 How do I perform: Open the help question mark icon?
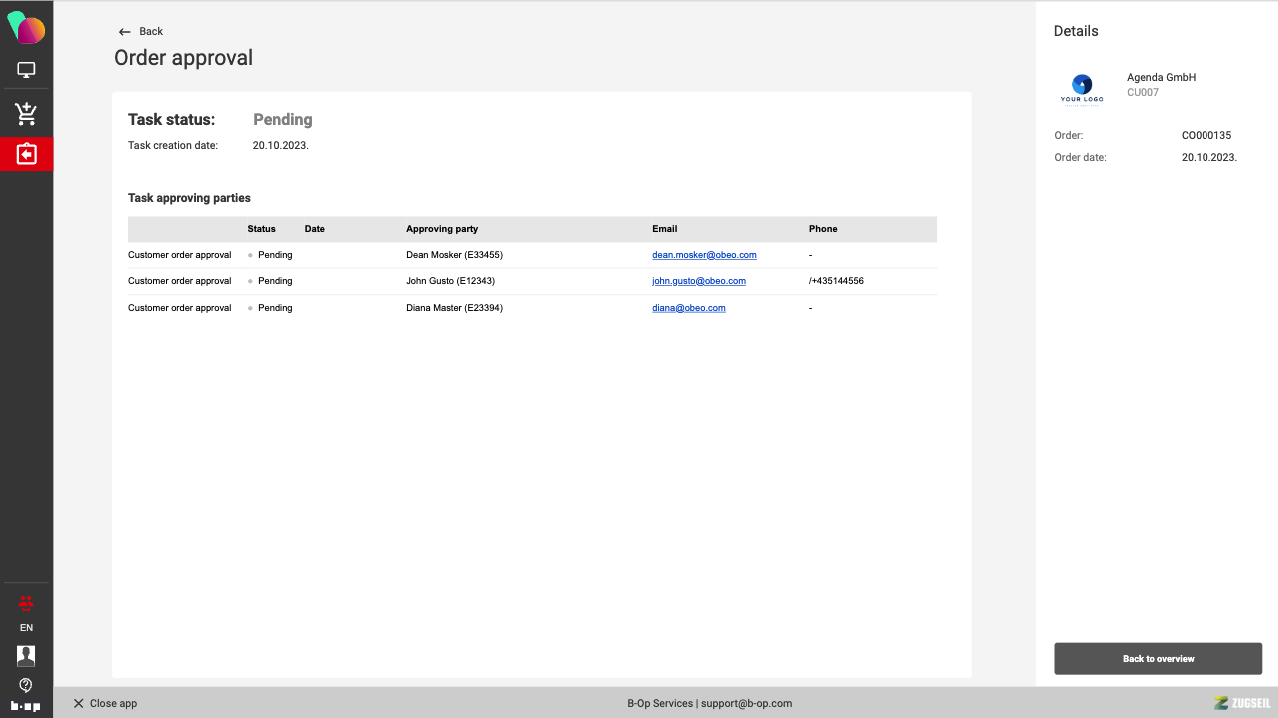tap(26, 685)
